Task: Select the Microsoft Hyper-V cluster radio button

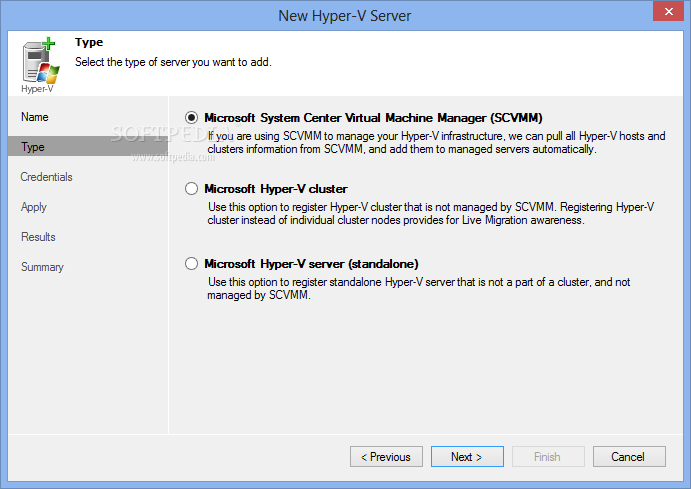Action: click(191, 189)
